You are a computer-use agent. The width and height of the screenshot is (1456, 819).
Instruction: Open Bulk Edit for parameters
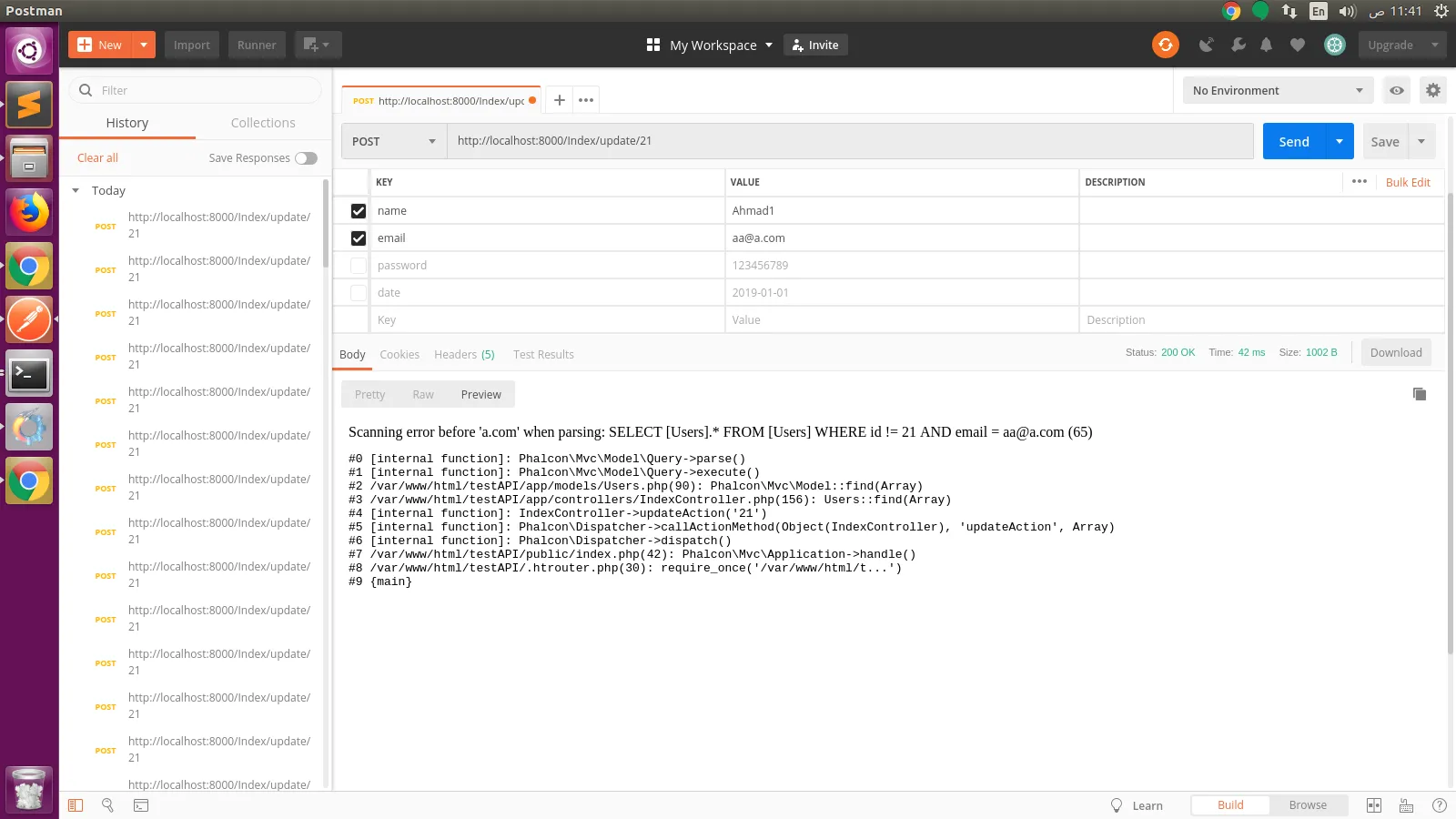point(1408,182)
